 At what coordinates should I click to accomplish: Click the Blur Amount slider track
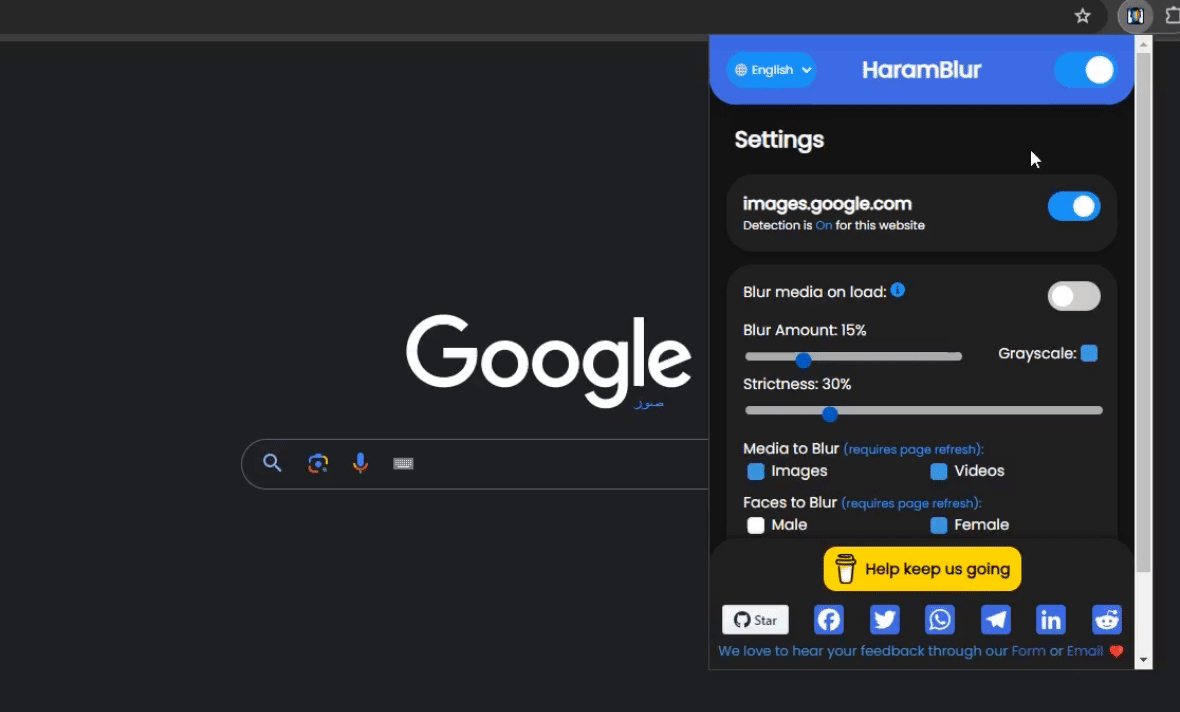(853, 357)
